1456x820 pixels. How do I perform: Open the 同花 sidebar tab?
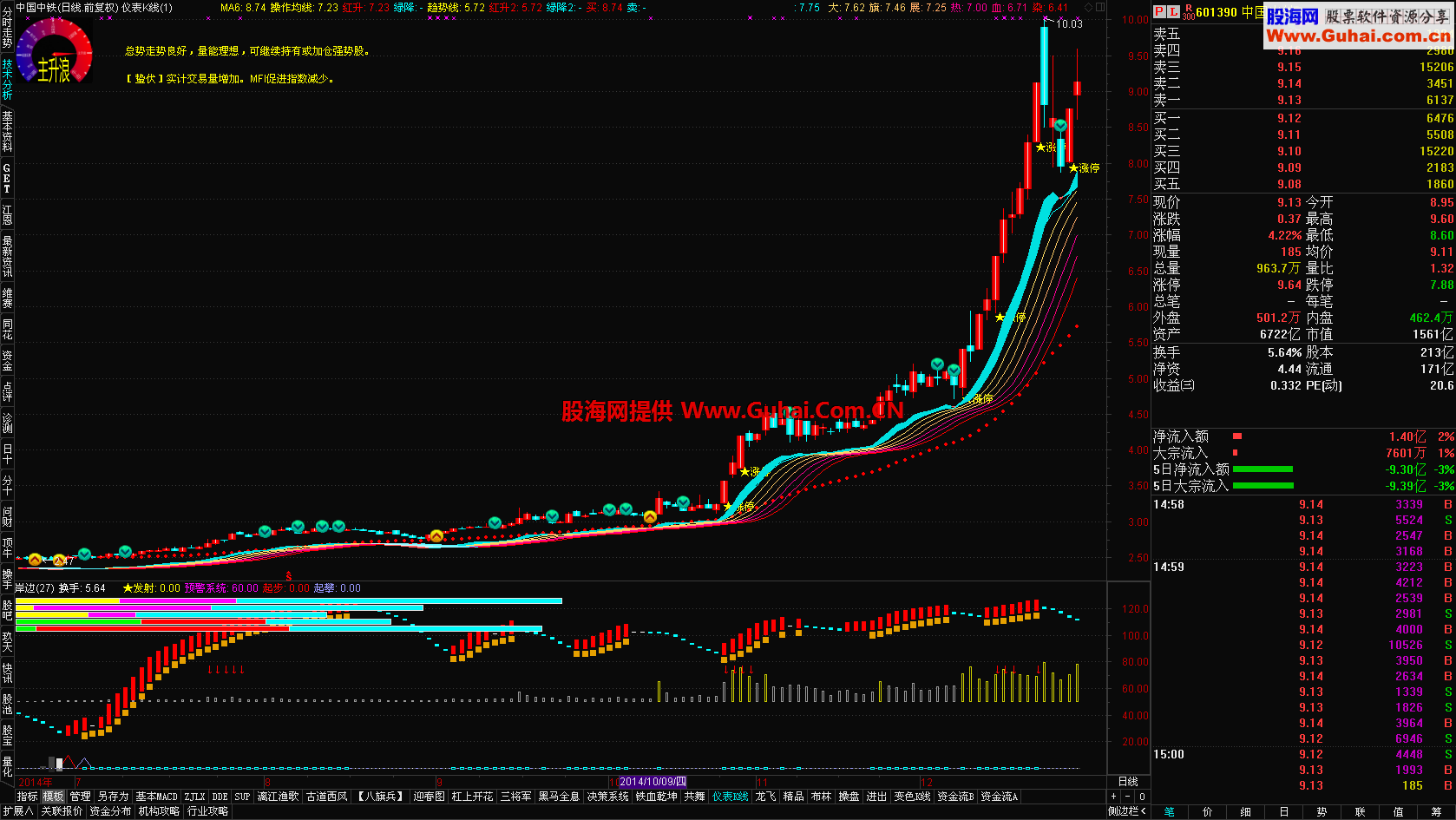(7, 330)
